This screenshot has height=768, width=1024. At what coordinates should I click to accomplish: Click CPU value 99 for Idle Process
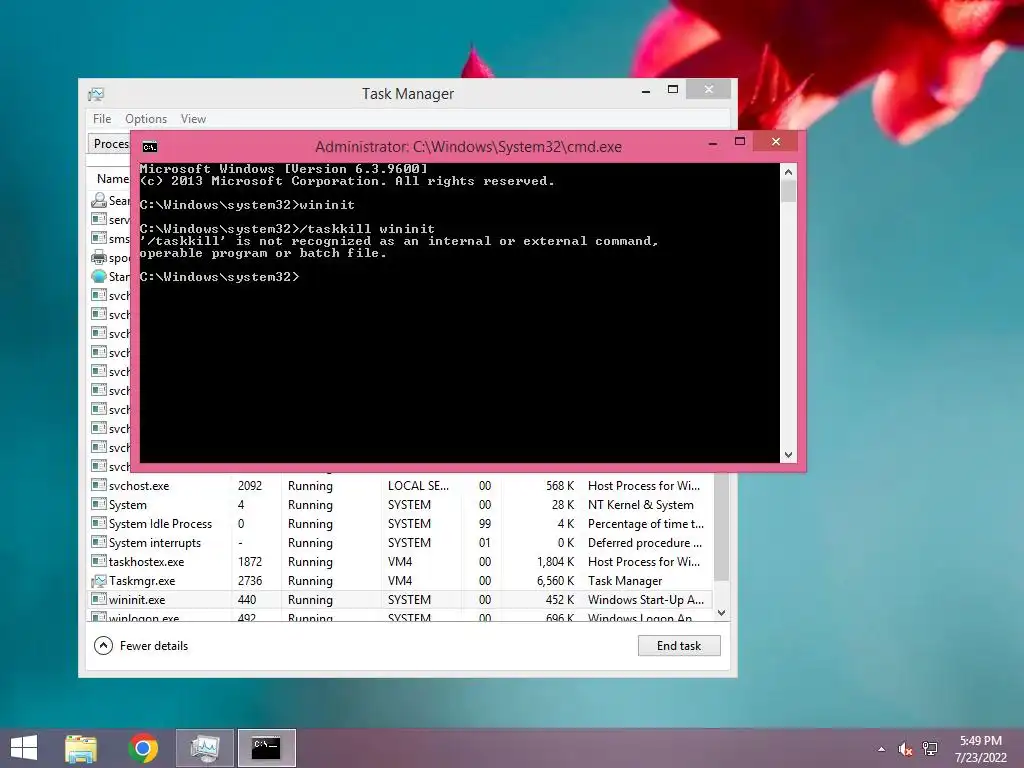click(x=485, y=524)
